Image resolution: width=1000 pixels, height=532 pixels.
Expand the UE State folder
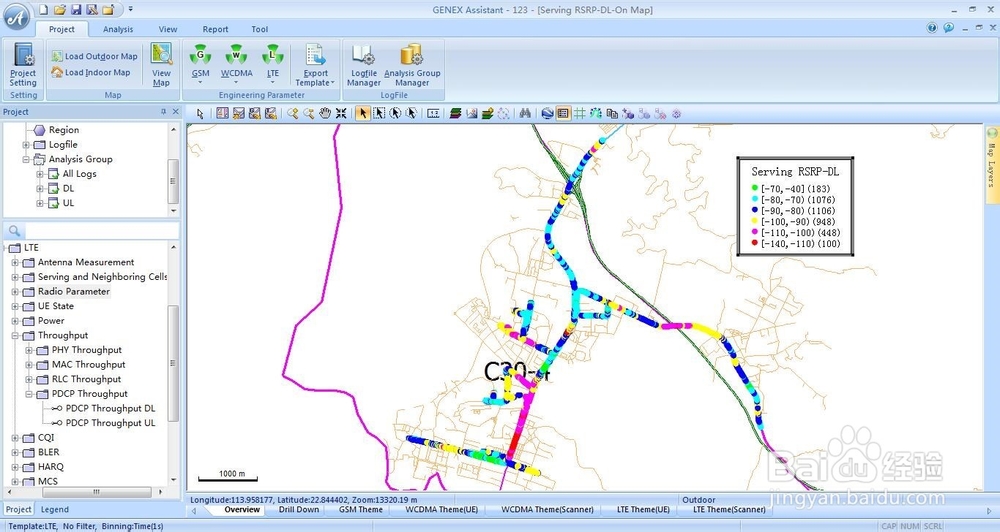click(15, 306)
